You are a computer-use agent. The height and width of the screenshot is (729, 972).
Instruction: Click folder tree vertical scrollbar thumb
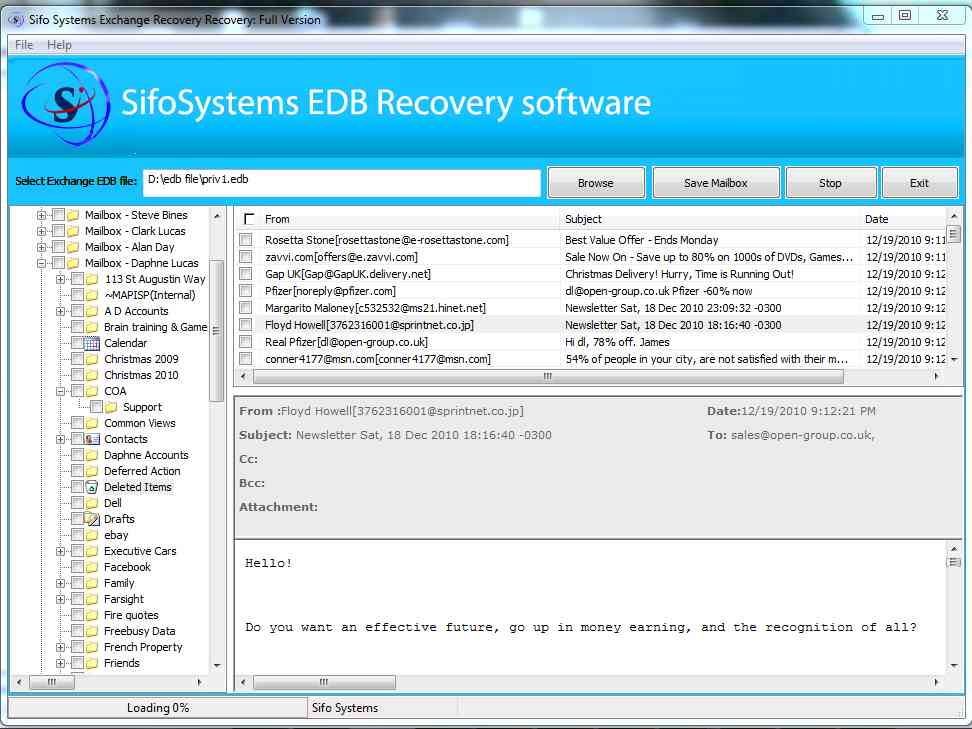(216, 330)
